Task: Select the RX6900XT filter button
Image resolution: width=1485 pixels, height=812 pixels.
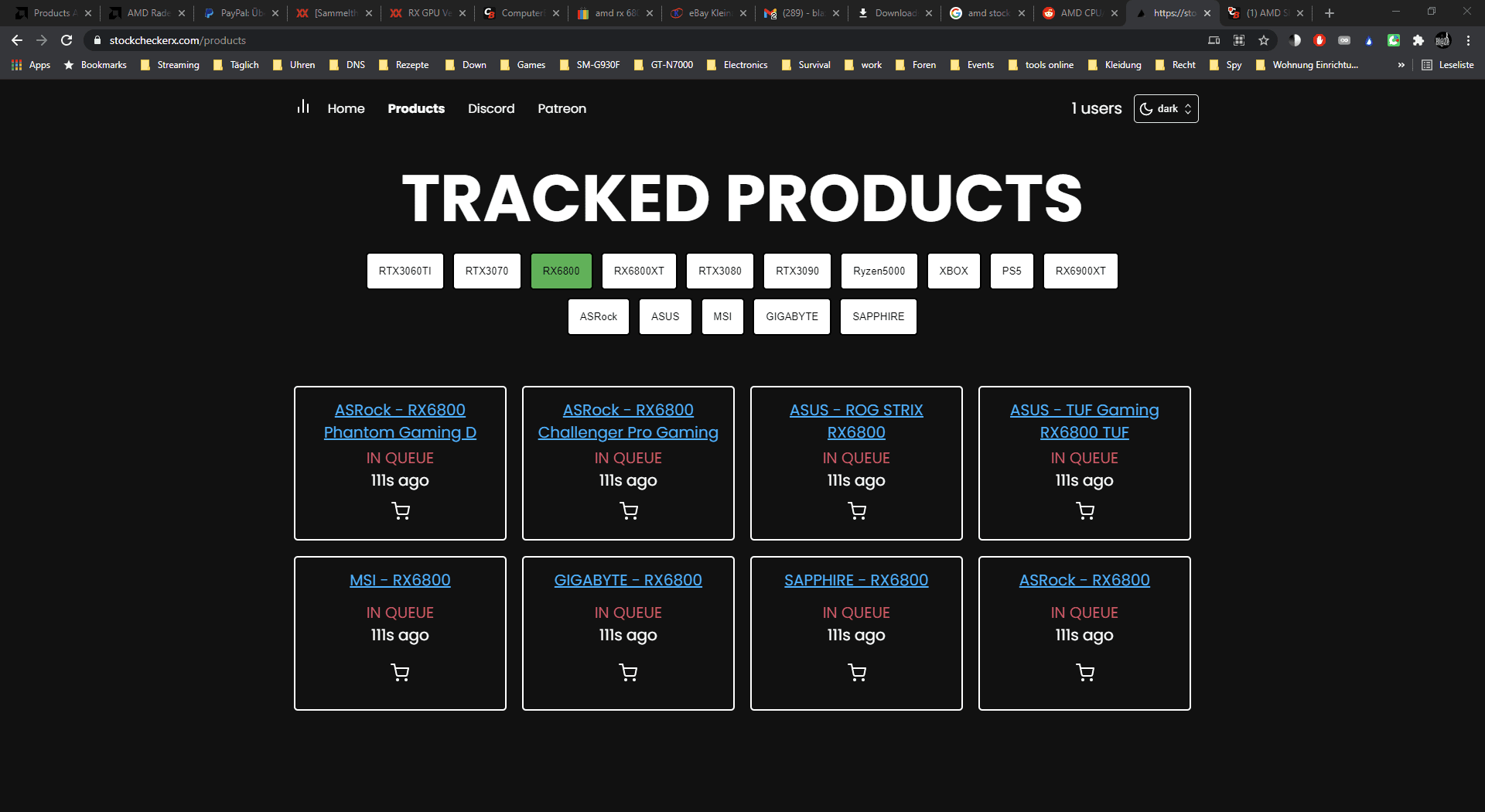Action: pos(1080,271)
